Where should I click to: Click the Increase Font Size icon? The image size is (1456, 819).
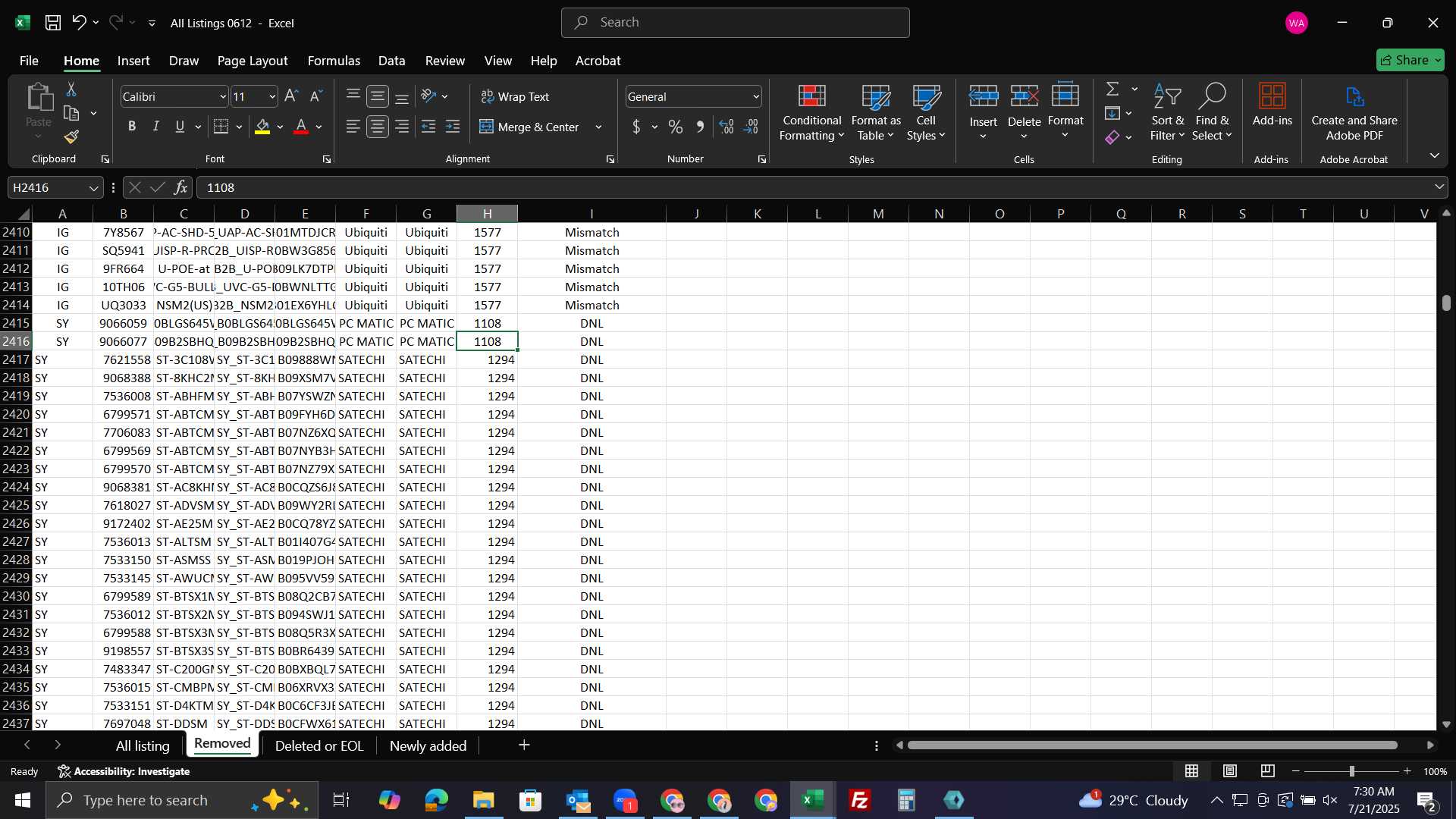[x=291, y=96]
